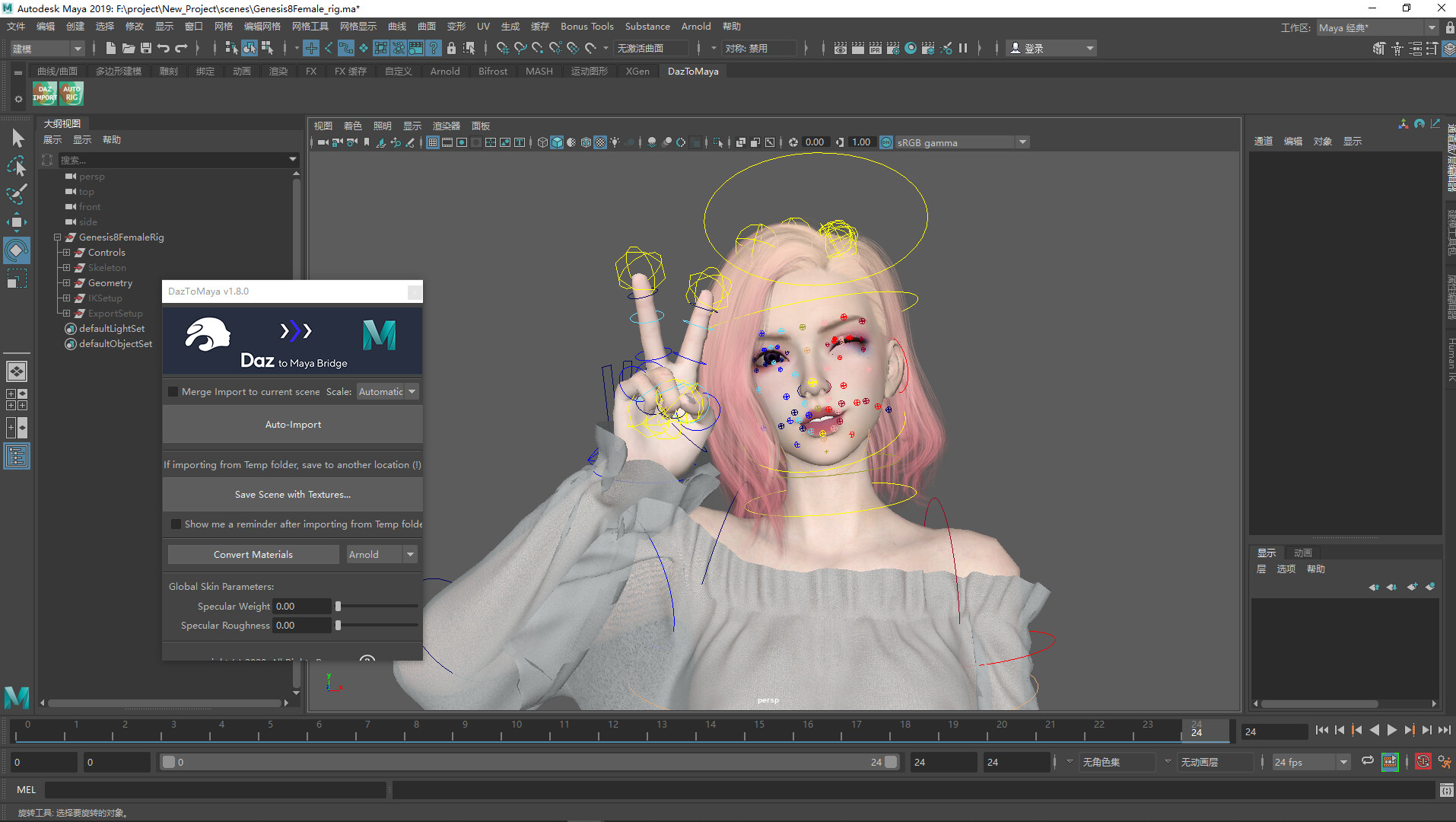
Task: Switch to the MASH shelf tab
Action: click(x=539, y=72)
